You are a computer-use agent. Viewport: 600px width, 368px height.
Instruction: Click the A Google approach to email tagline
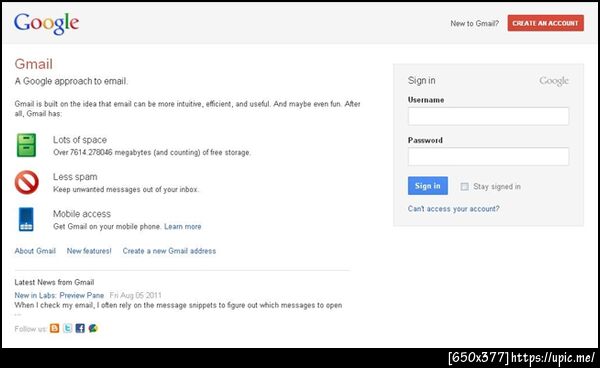pyautogui.click(x=71, y=81)
